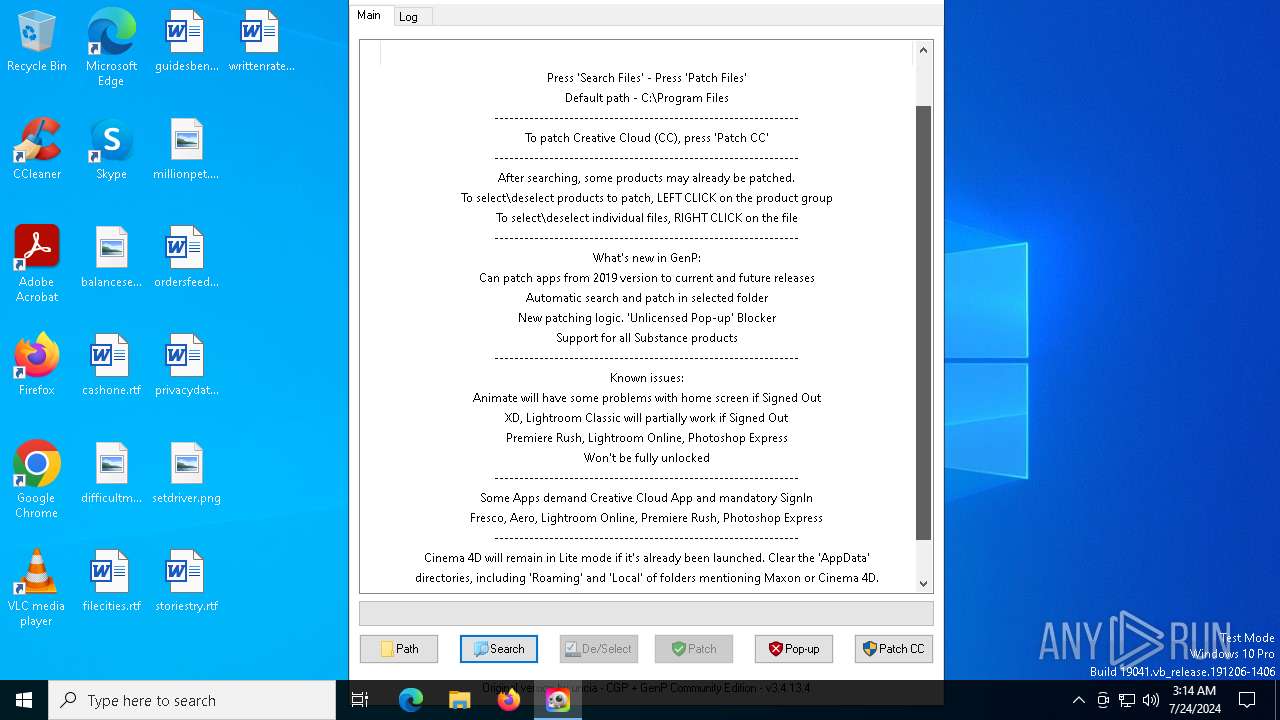Select setdriver.png file icon

(186, 474)
